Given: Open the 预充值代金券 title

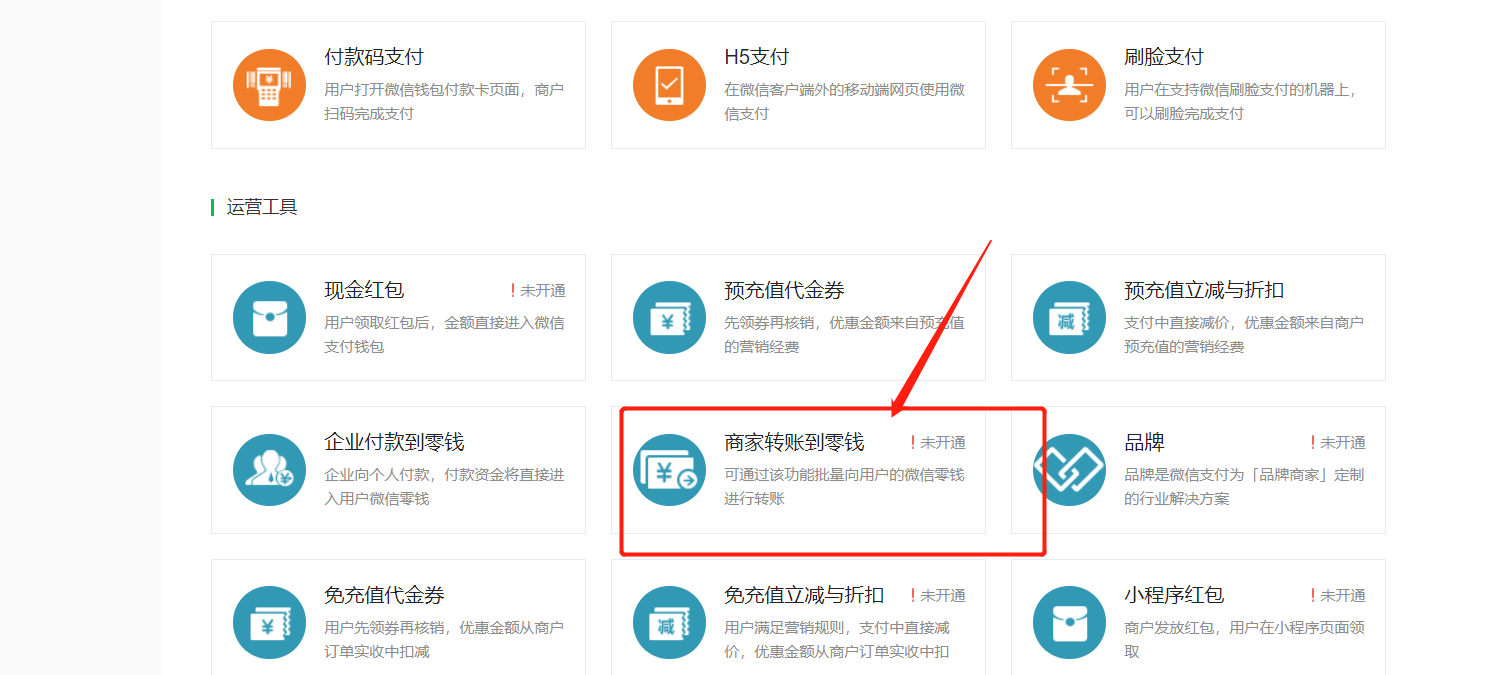Looking at the screenshot, I should tap(784, 290).
